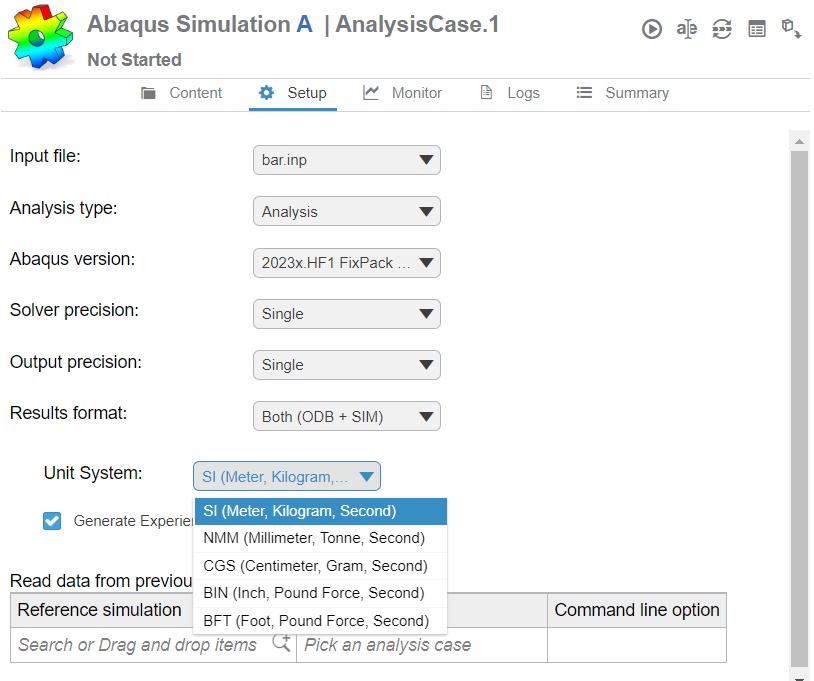
Task: Click the rename text-cursor icon
Action: coord(687,29)
